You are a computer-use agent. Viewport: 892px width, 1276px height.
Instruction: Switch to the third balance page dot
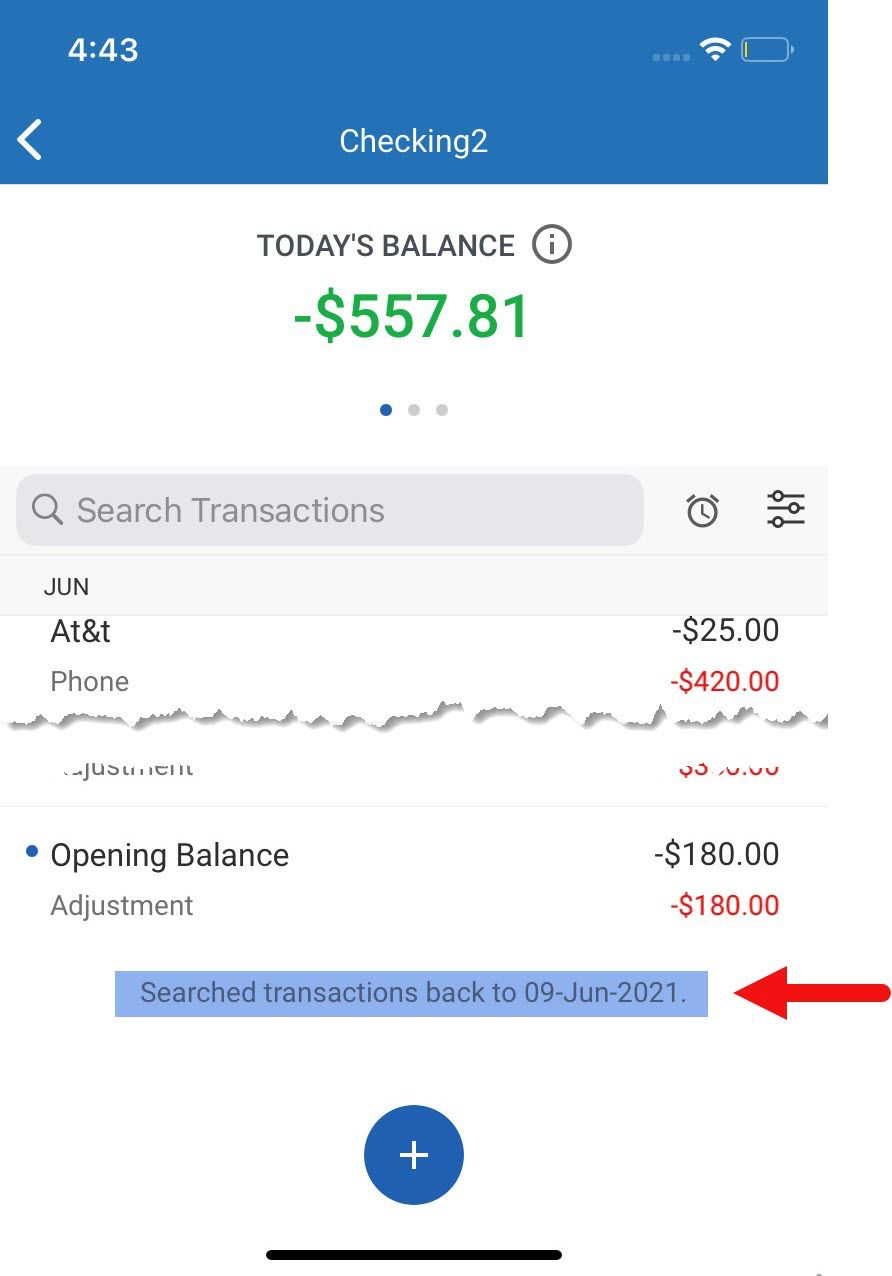442,409
